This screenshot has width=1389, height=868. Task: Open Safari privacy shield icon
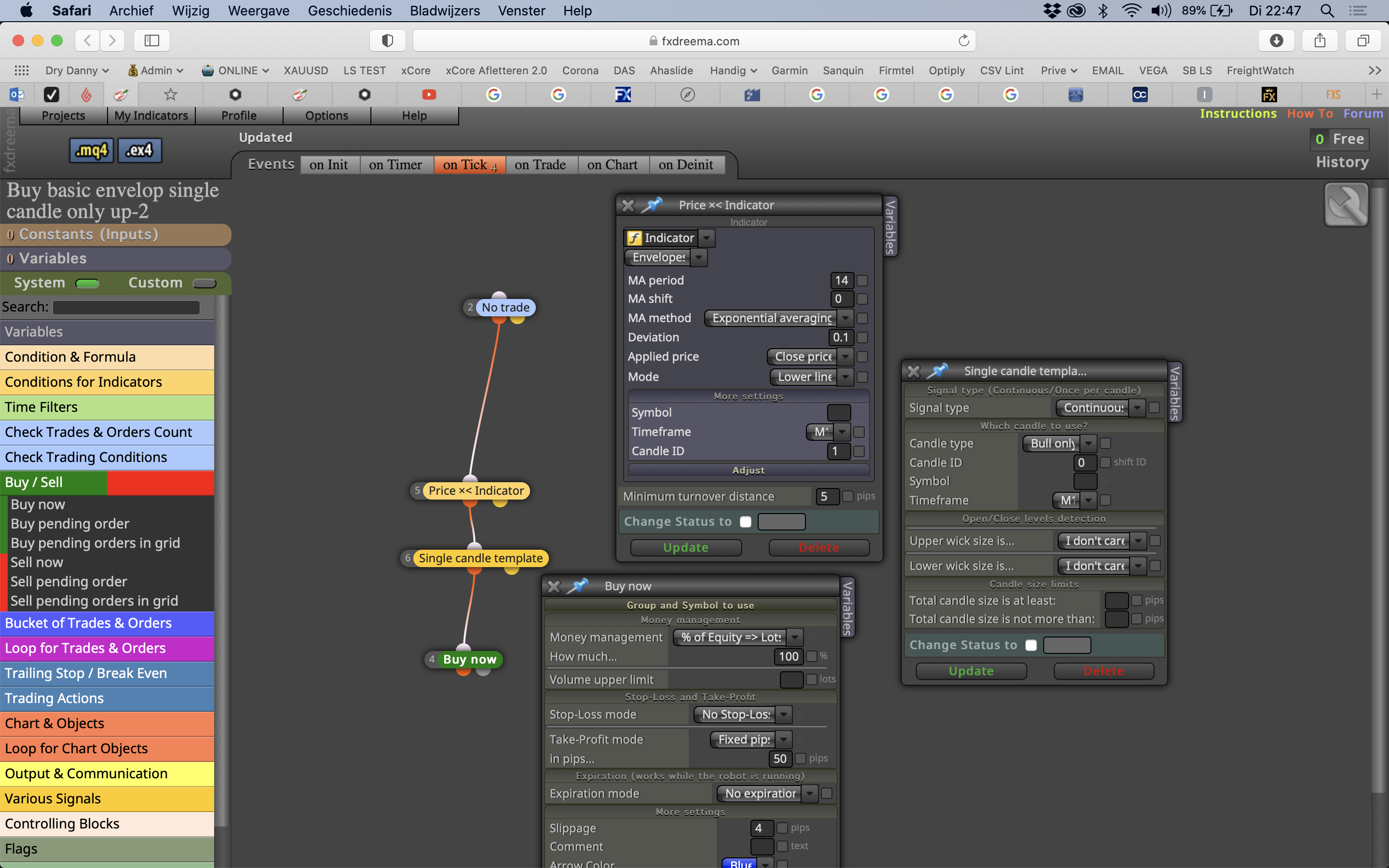pyautogui.click(x=387, y=40)
